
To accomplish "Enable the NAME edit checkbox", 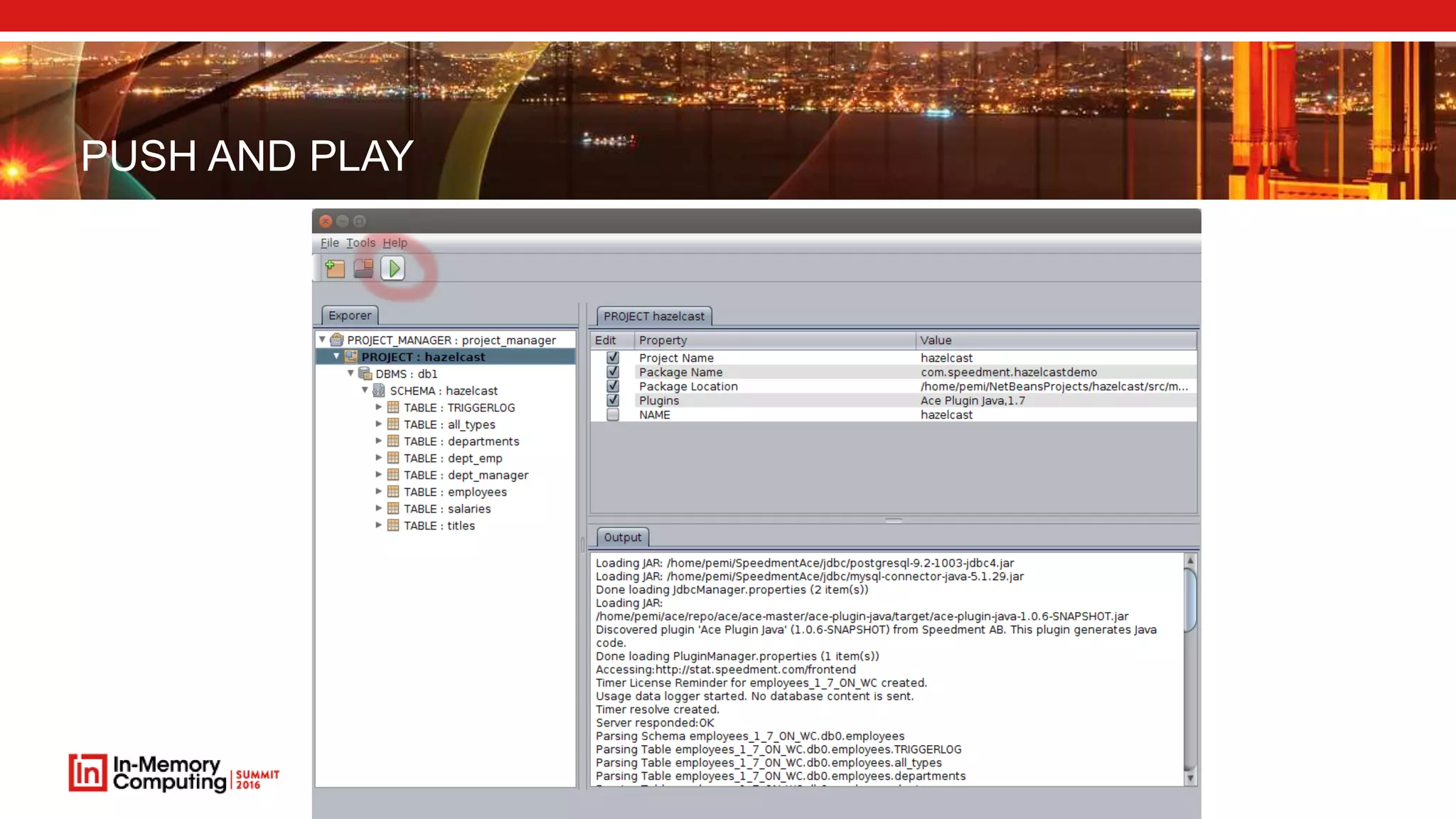I will click(x=613, y=414).
